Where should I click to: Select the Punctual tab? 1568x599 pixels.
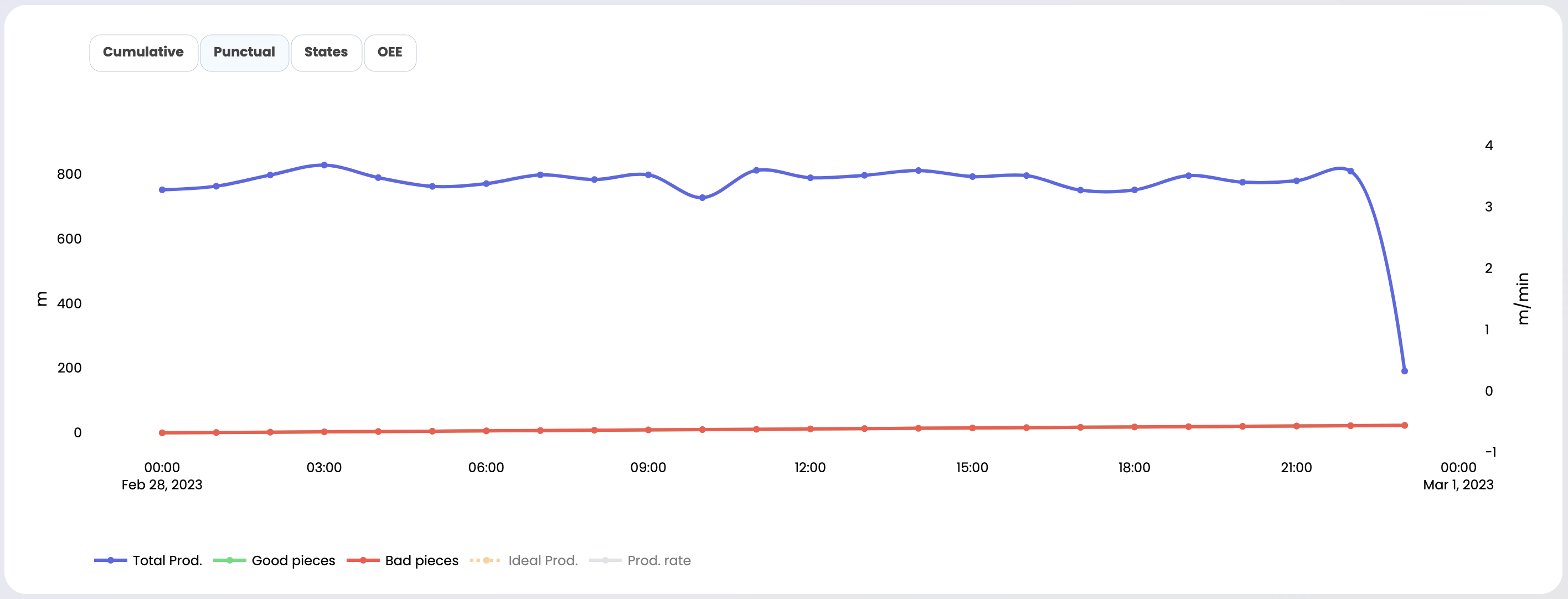tap(244, 53)
